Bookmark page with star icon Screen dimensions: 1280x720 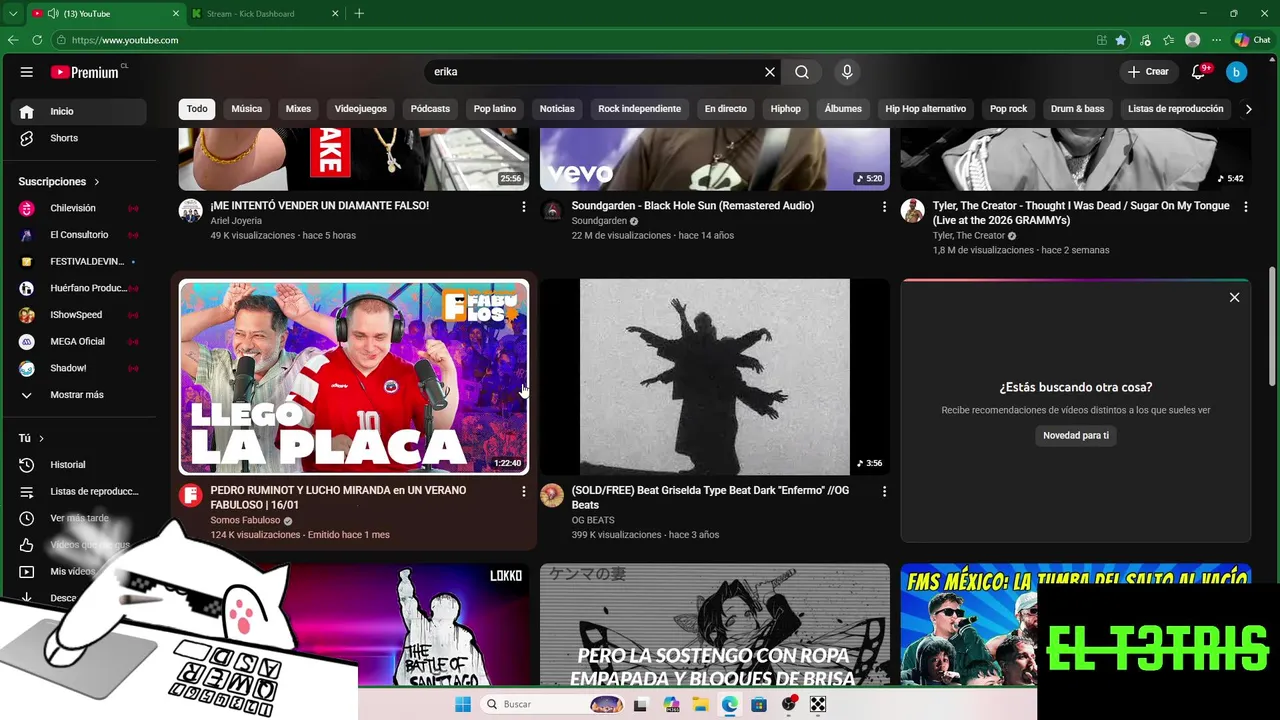[x=1121, y=40]
